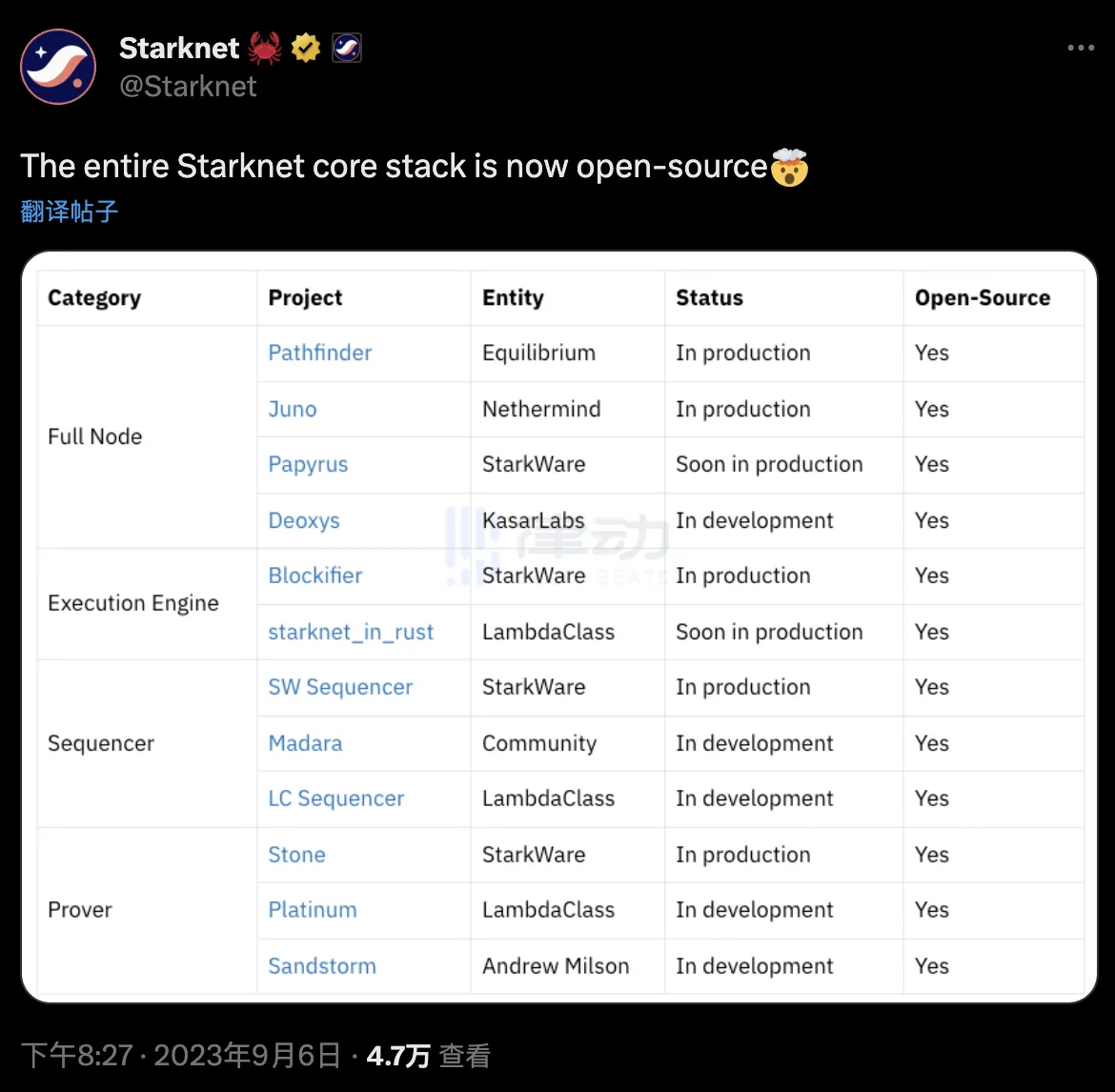Screen dimensions: 1115x1092
Task: Open the three-dot more options menu
Action: point(1081,48)
